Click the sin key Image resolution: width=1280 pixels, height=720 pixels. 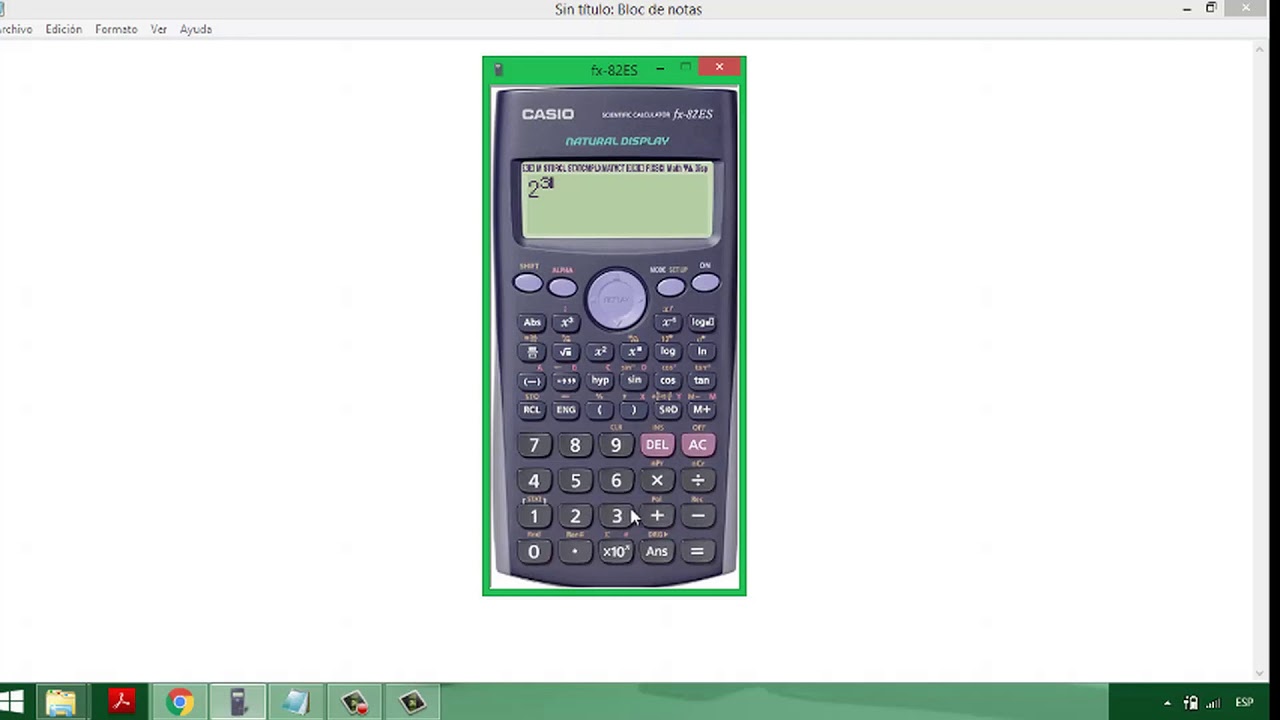(634, 381)
